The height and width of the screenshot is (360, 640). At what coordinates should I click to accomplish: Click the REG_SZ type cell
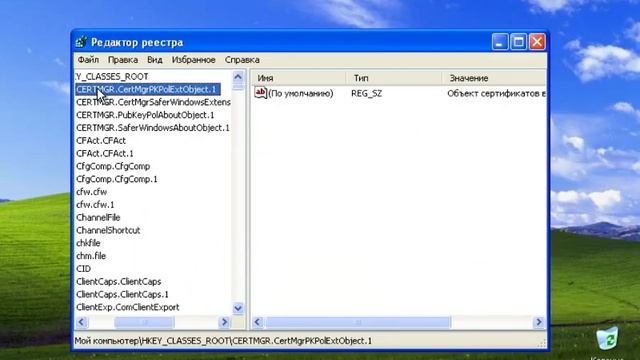click(367, 93)
